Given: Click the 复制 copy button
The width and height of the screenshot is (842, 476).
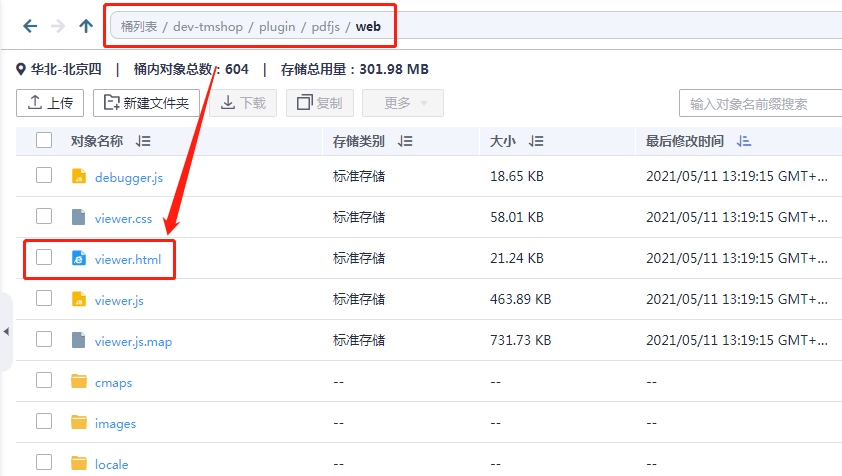Looking at the screenshot, I should (x=320, y=103).
